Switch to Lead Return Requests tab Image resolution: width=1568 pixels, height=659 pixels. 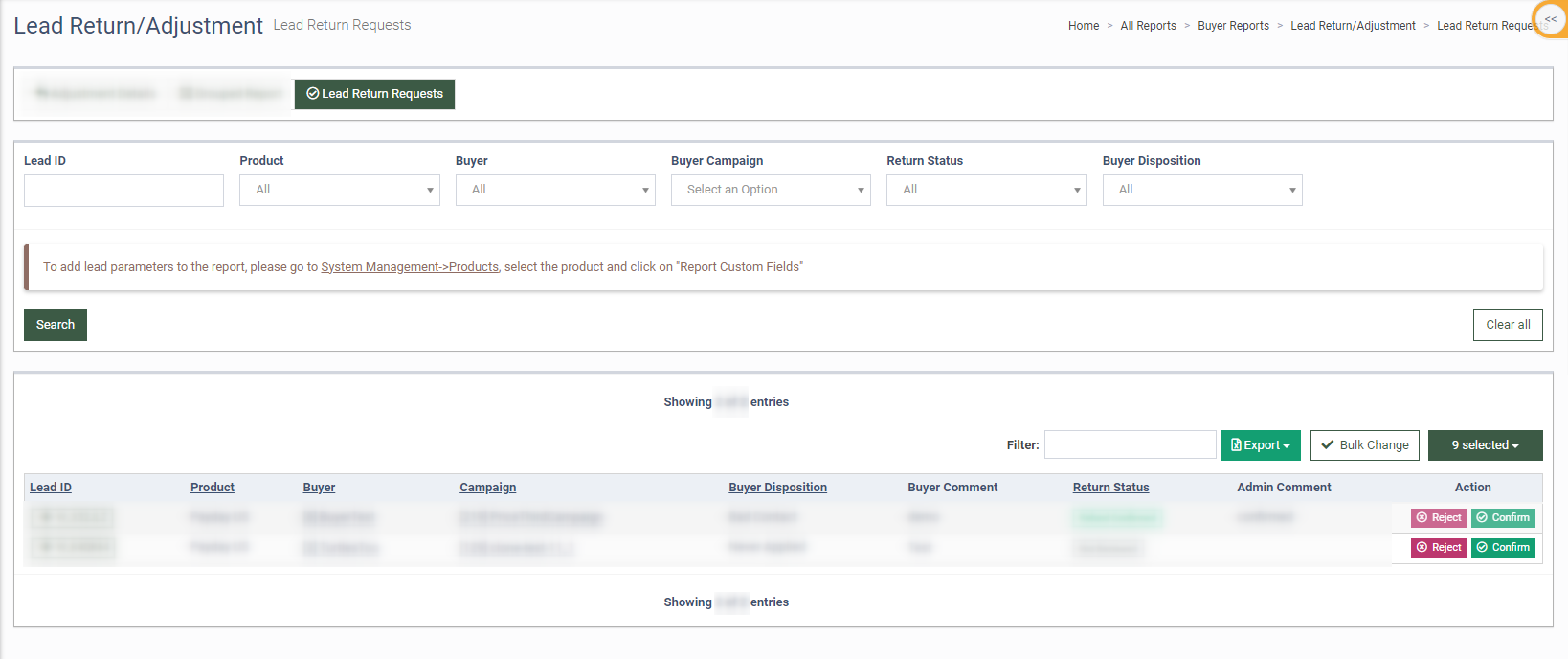click(374, 94)
